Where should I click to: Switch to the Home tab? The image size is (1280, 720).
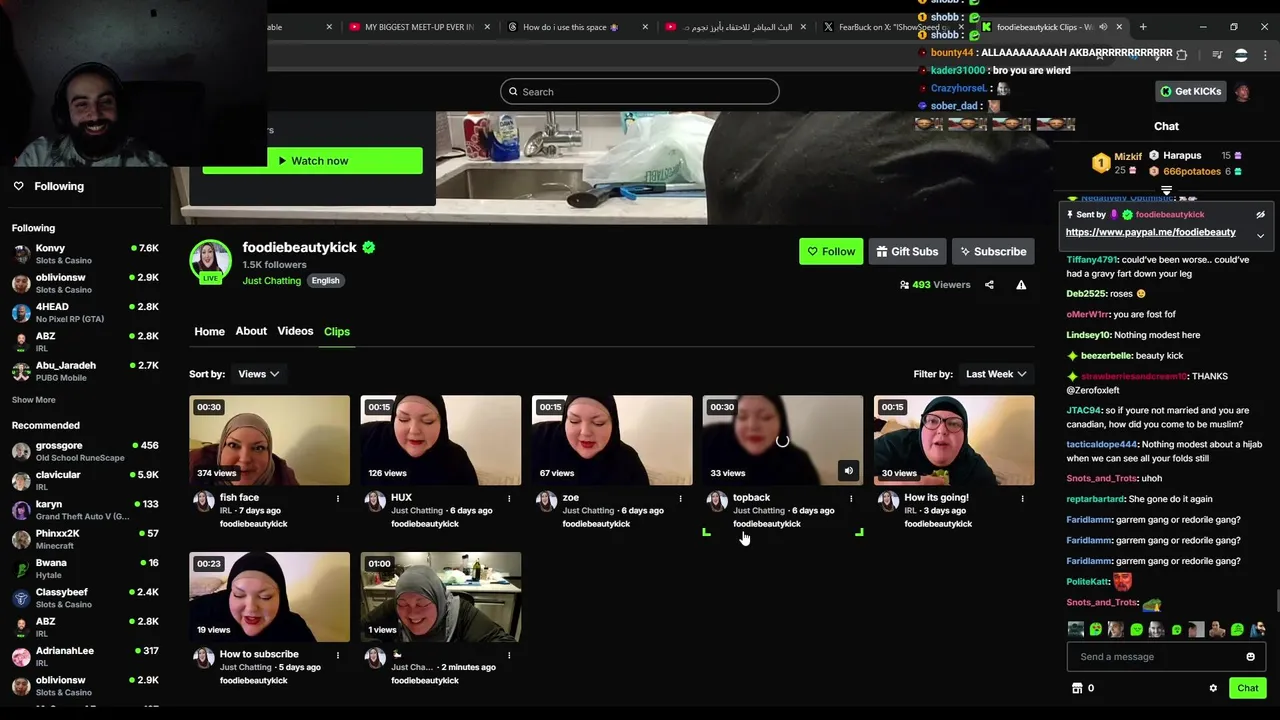point(209,331)
